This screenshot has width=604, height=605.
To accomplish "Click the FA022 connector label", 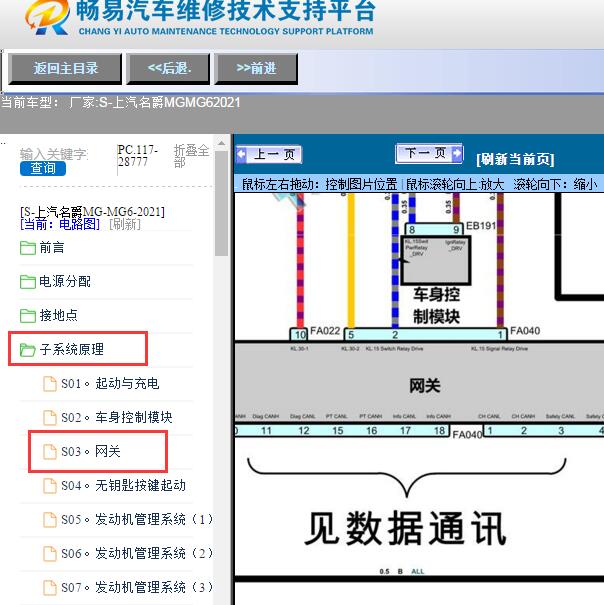I will pos(325,331).
